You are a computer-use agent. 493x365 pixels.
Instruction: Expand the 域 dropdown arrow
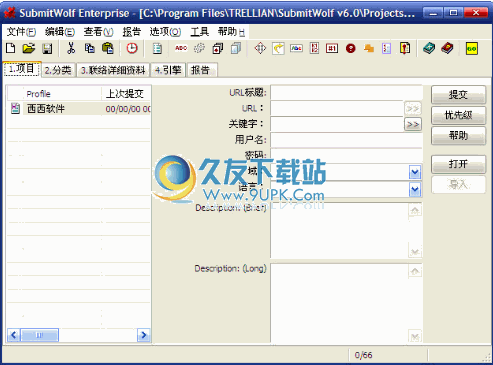click(415, 172)
